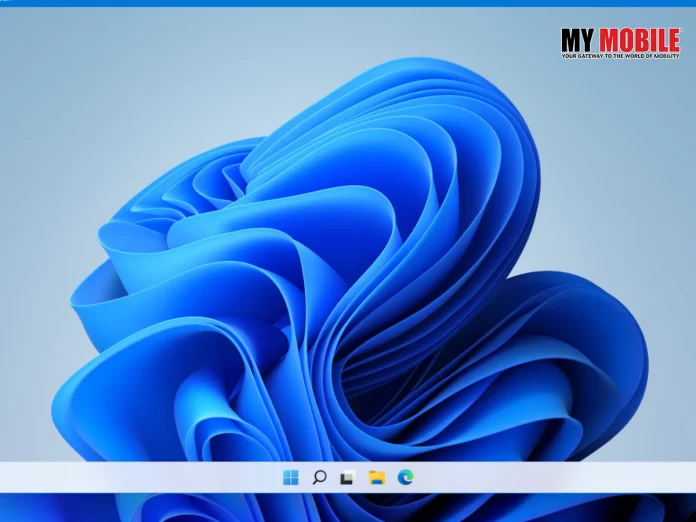
Task: Click the dark blue wallpaper strip under the taskbar
Action: tap(348, 507)
